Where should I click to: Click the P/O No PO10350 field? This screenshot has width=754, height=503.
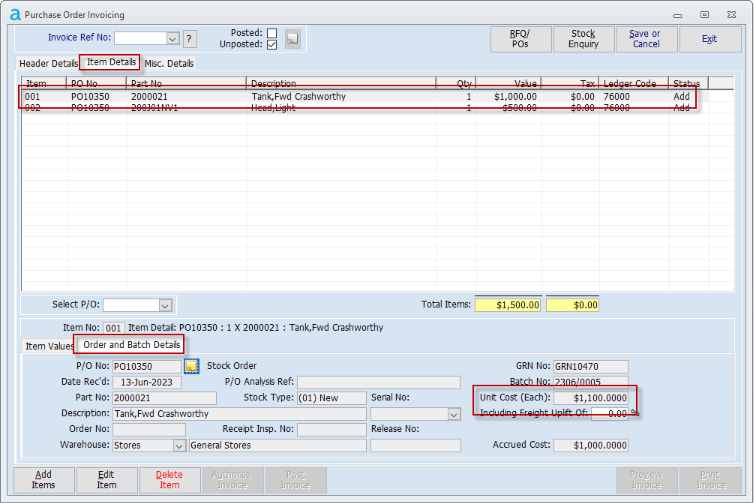pos(147,367)
